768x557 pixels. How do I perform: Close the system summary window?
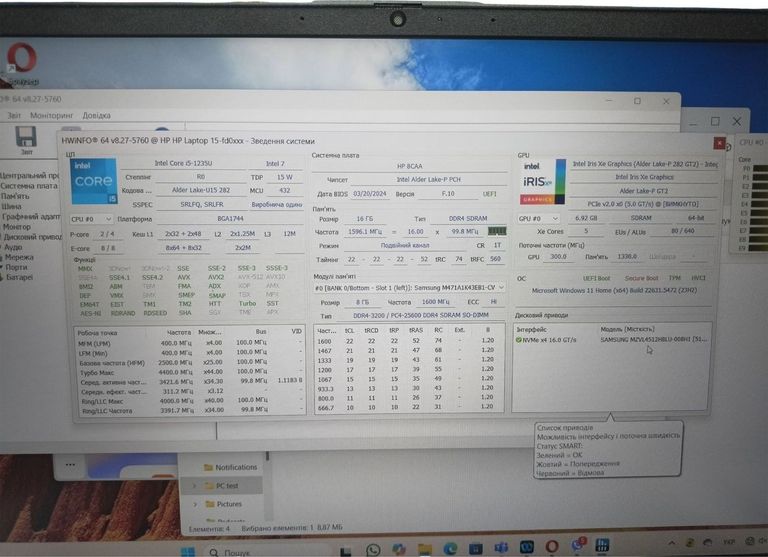(718, 143)
